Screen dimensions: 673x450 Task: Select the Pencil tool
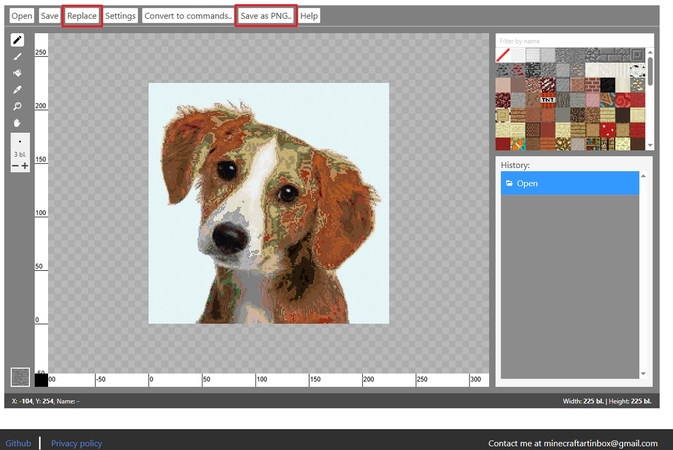(x=17, y=40)
